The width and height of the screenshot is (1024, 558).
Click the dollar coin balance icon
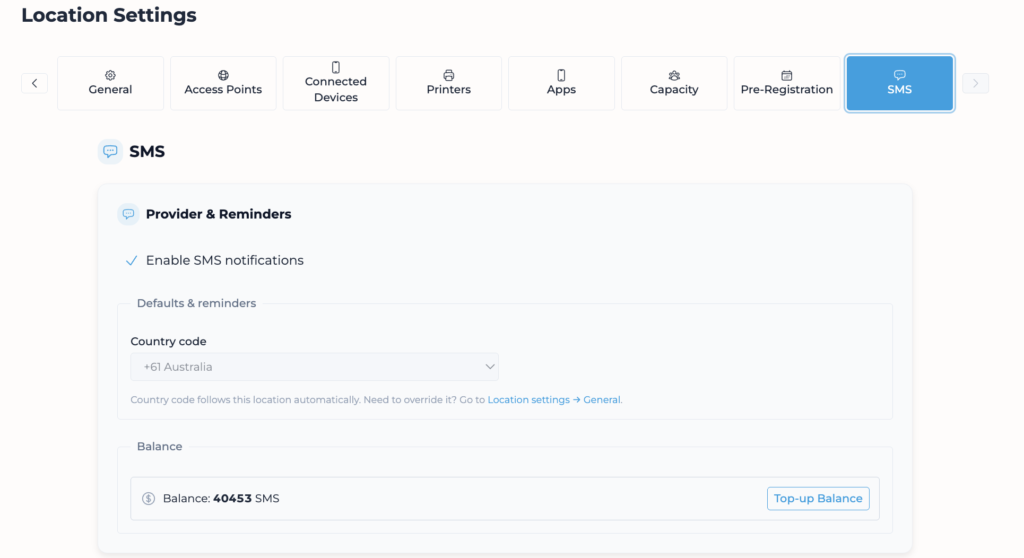pos(149,498)
